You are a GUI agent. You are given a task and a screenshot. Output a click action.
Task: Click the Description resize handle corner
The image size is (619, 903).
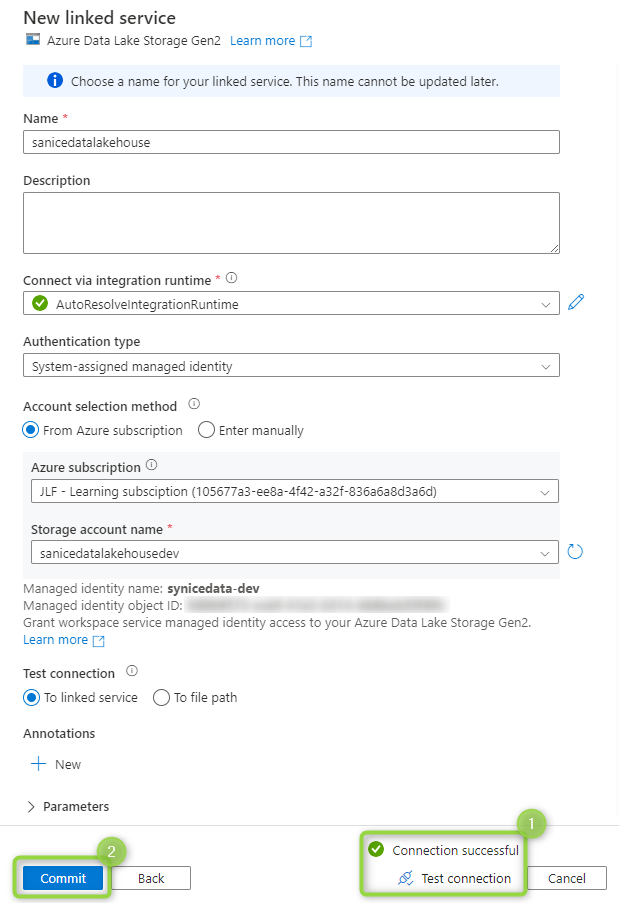click(x=554, y=248)
